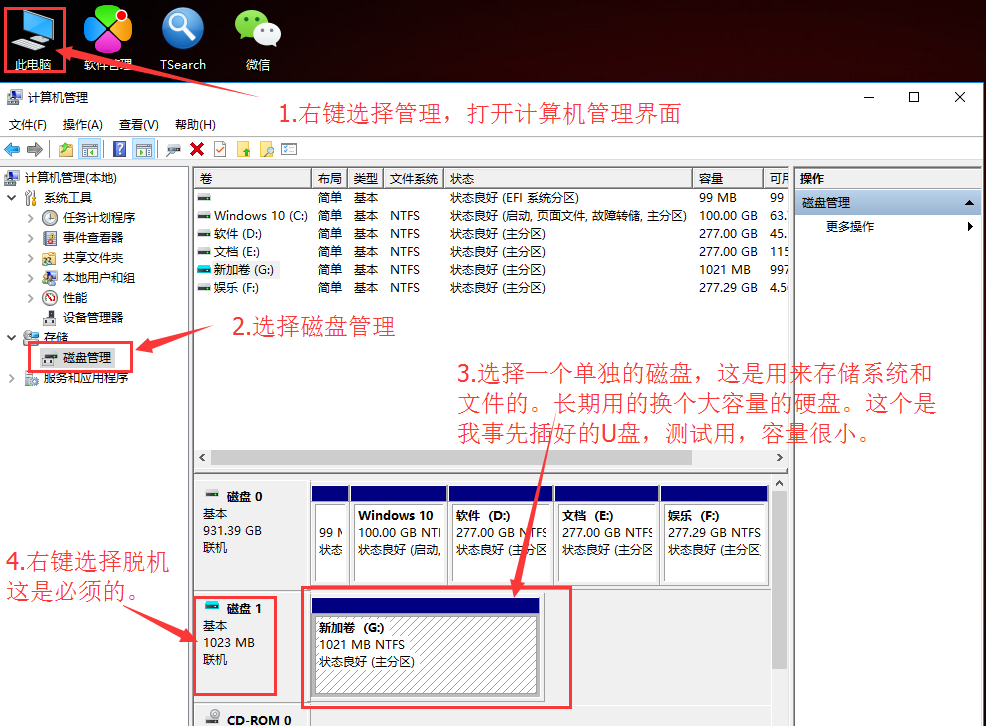The image size is (986, 726).
Task: Click the Up one level folder icon
Action: click(66, 149)
